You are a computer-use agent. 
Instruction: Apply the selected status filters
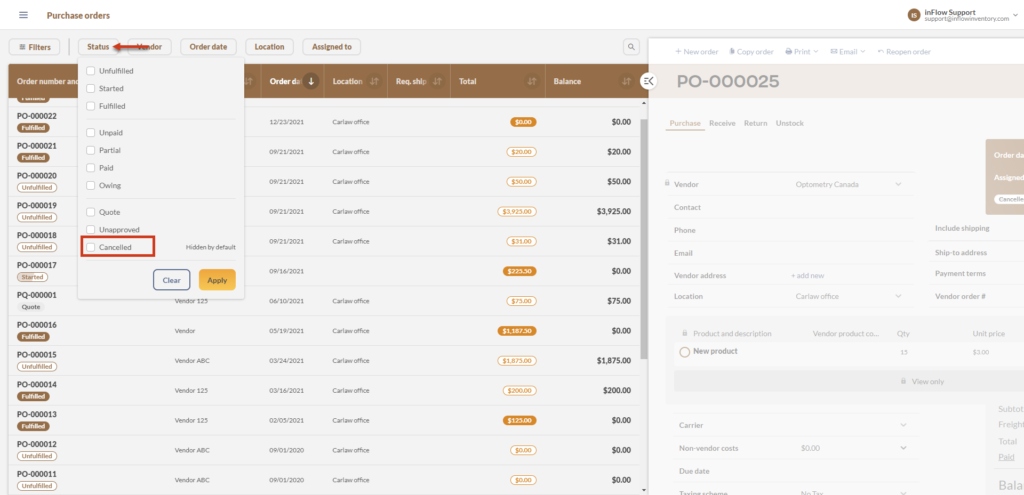(217, 279)
